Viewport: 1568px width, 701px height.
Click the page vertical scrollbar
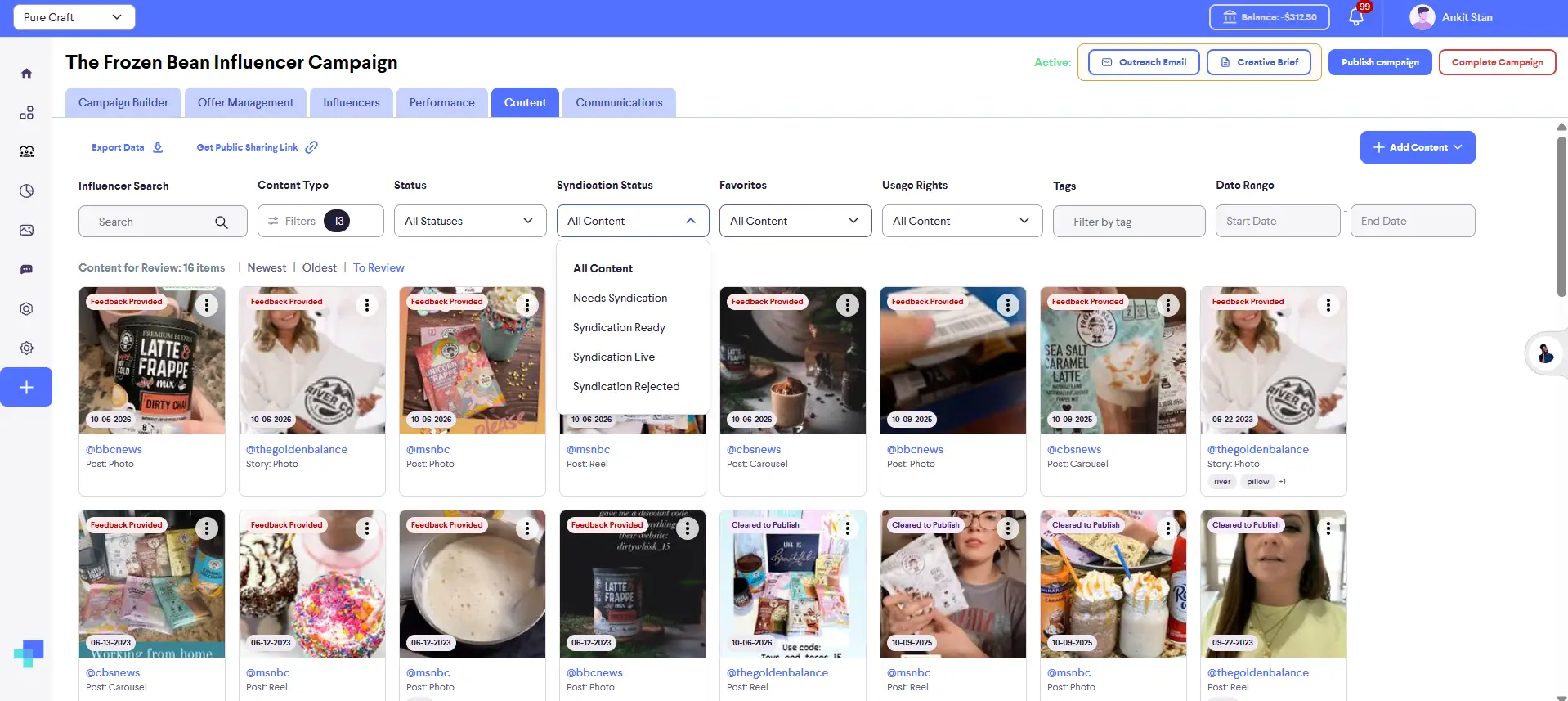[1561, 217]
